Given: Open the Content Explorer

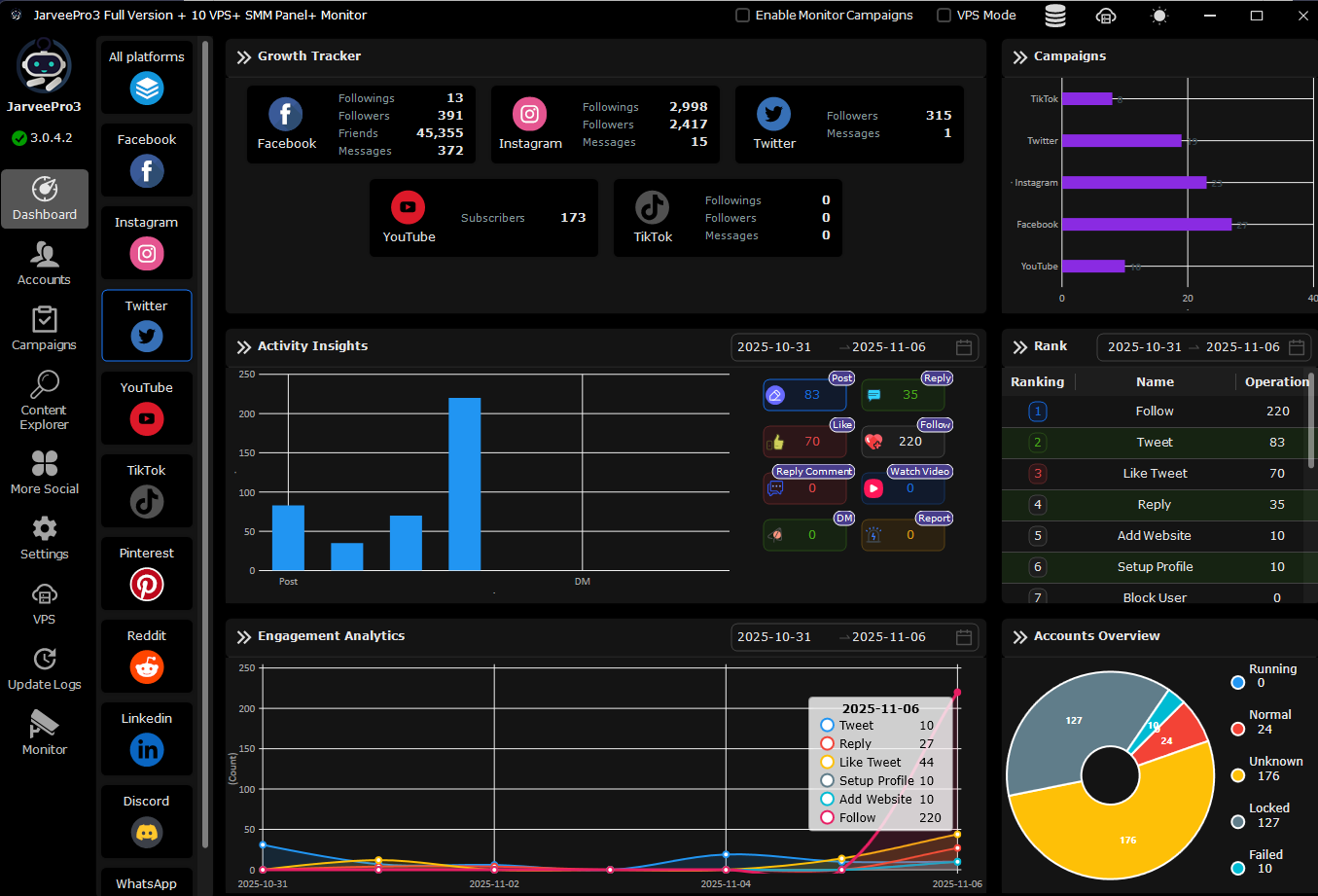Looking at the screenshot, I should (x=45, y=400).
